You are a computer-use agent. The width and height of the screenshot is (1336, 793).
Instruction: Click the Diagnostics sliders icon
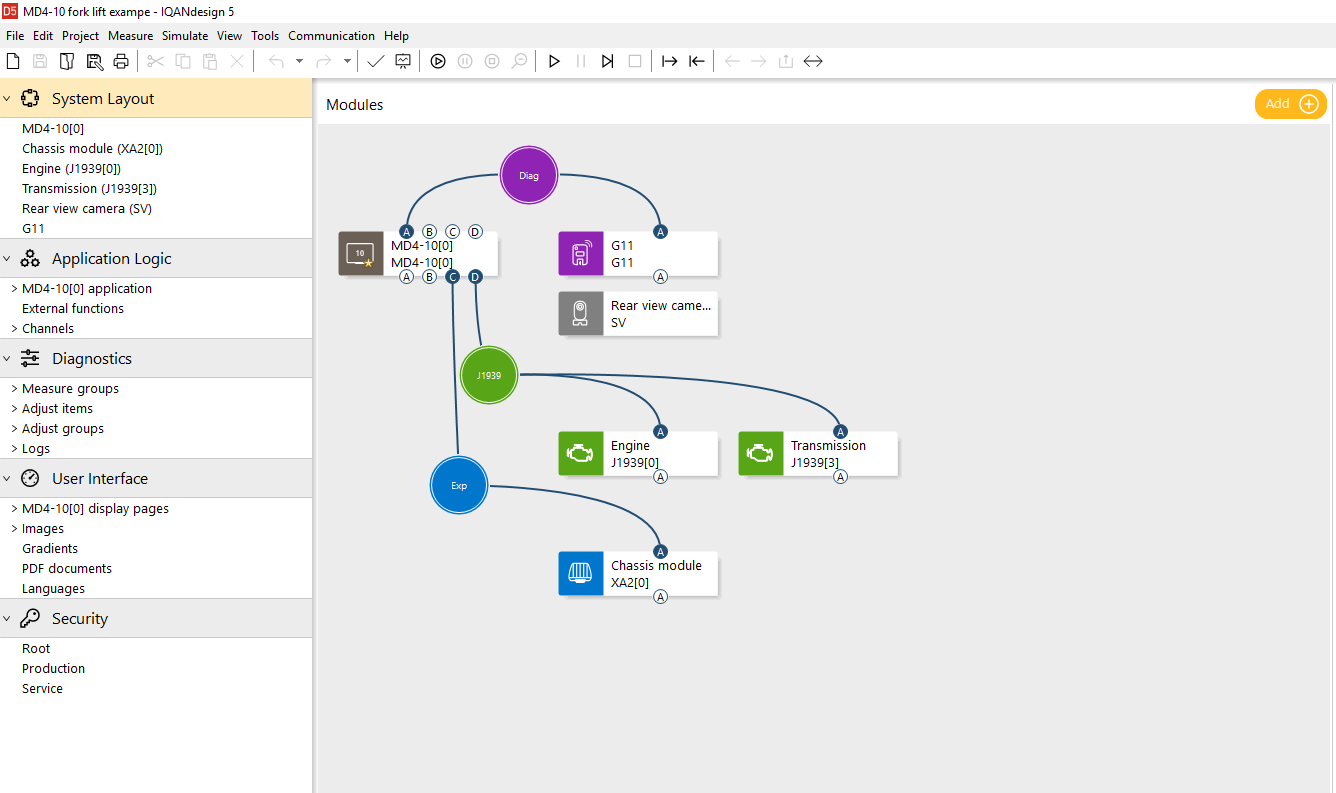(x=30, y=358)
